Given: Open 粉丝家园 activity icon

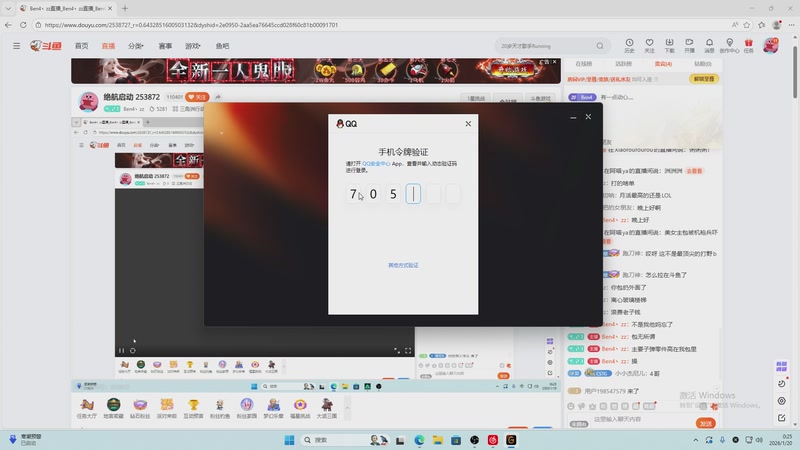Looking at the screenshot, I should pos(247,408).
